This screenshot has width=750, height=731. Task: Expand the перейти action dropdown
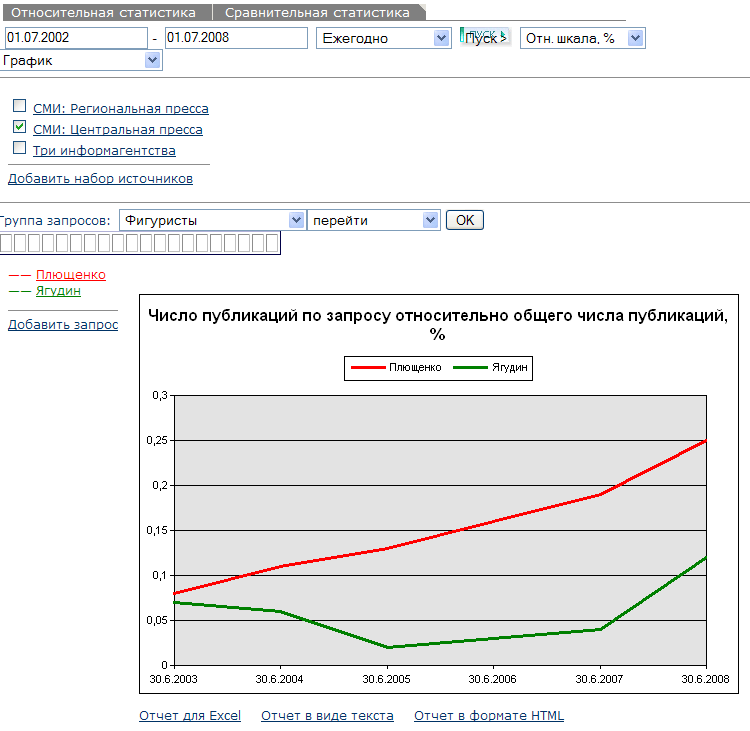(x=374, y=220)
